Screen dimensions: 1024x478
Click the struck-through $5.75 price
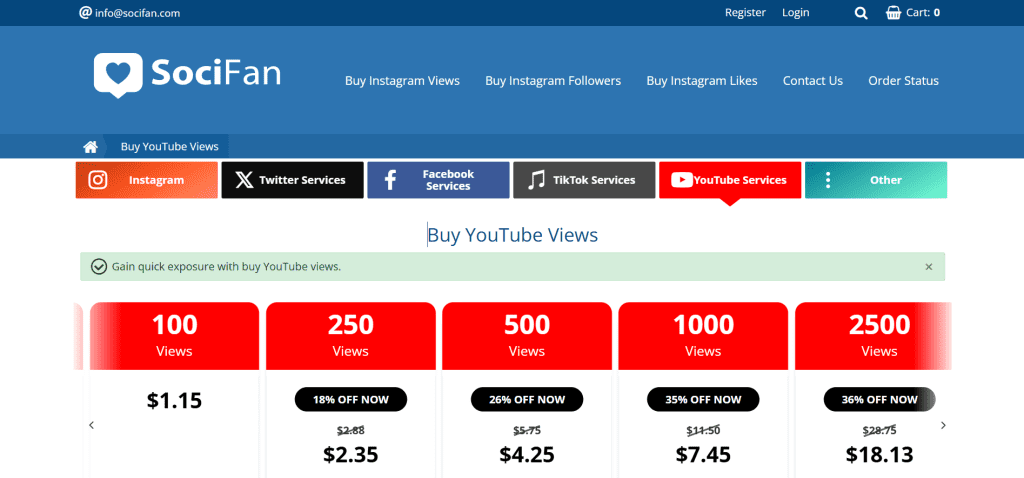click(x=527, y=430)
